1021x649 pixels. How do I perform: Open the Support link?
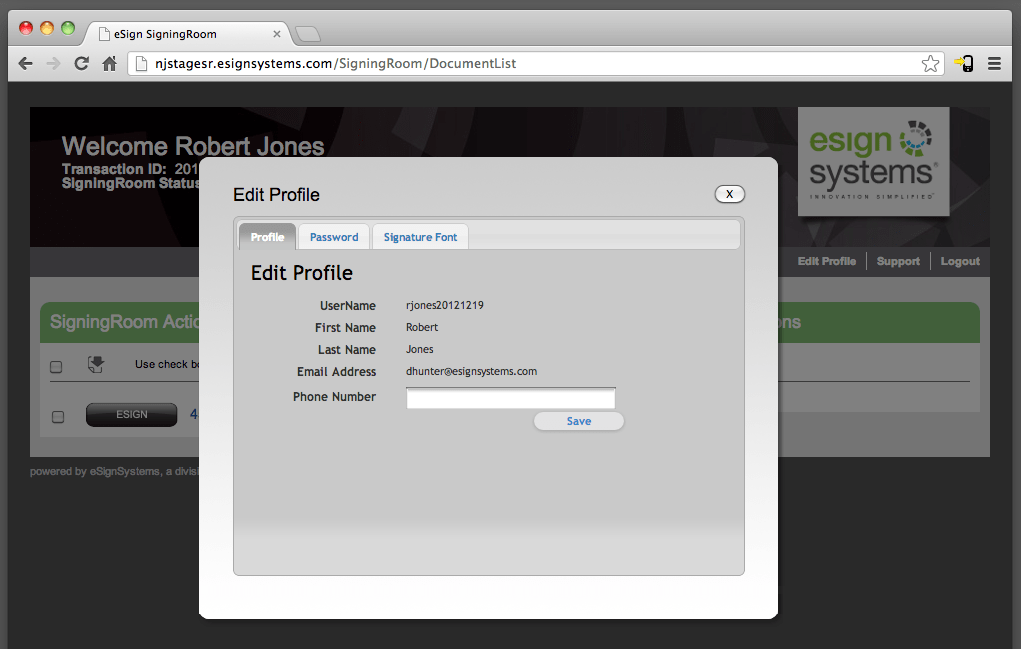pyautogui.click(x=898, y=261)
